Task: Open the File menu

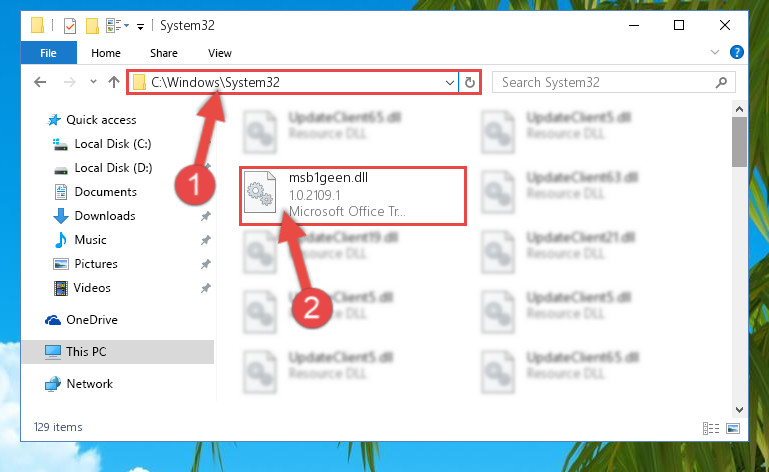Action: tap(49, 53)
